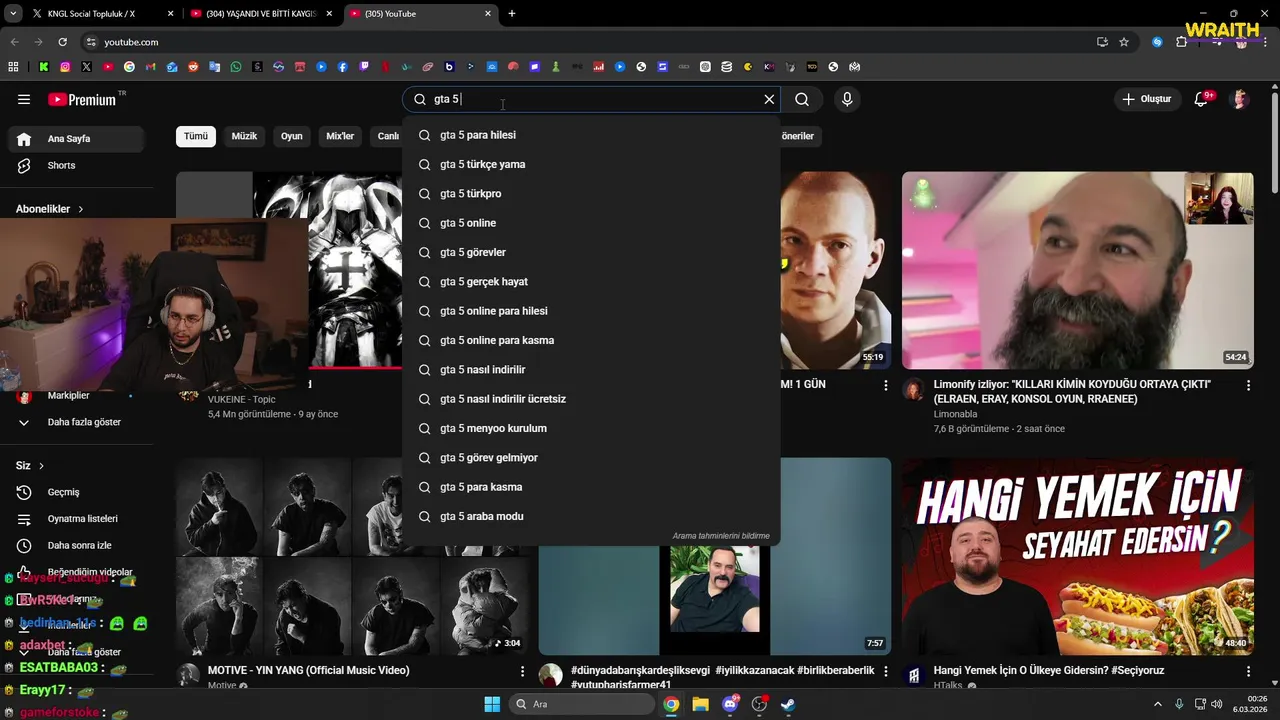Select the Tümü filter chip
Viewport: 1280px width, 720px height.
196,136
